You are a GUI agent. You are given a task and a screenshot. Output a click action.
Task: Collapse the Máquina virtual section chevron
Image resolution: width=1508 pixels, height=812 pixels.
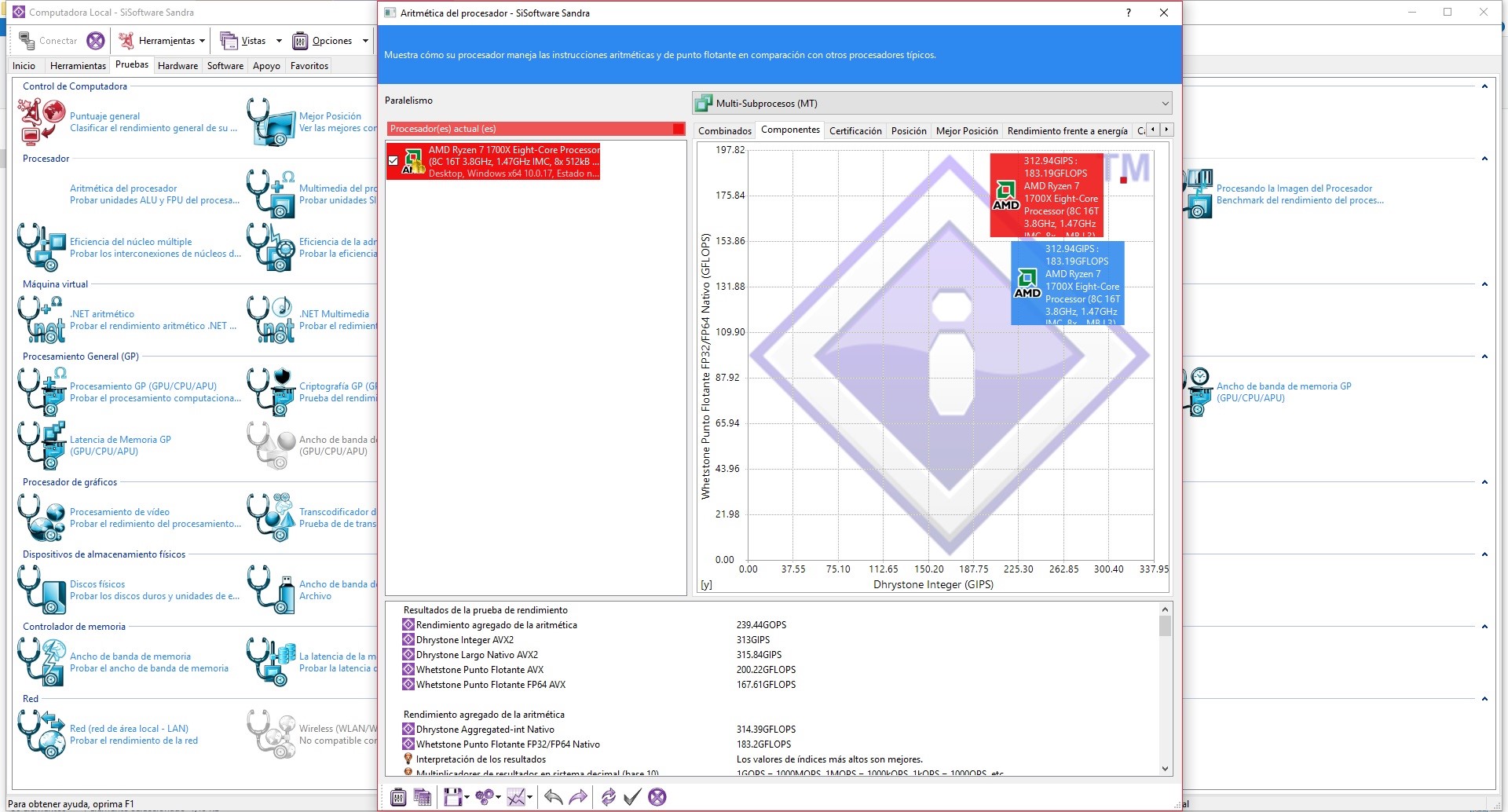click(x=1484, y=284)
